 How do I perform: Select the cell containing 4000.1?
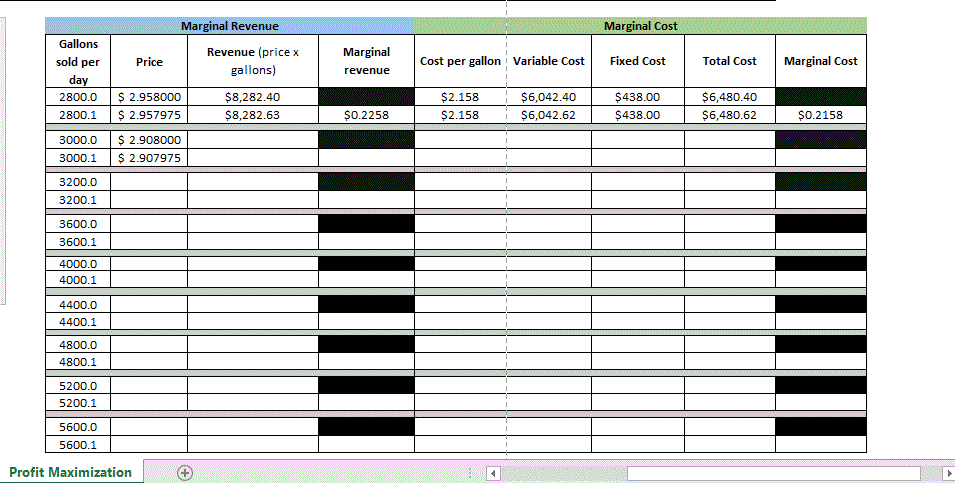pyautogui.click(x=78, y=280)
